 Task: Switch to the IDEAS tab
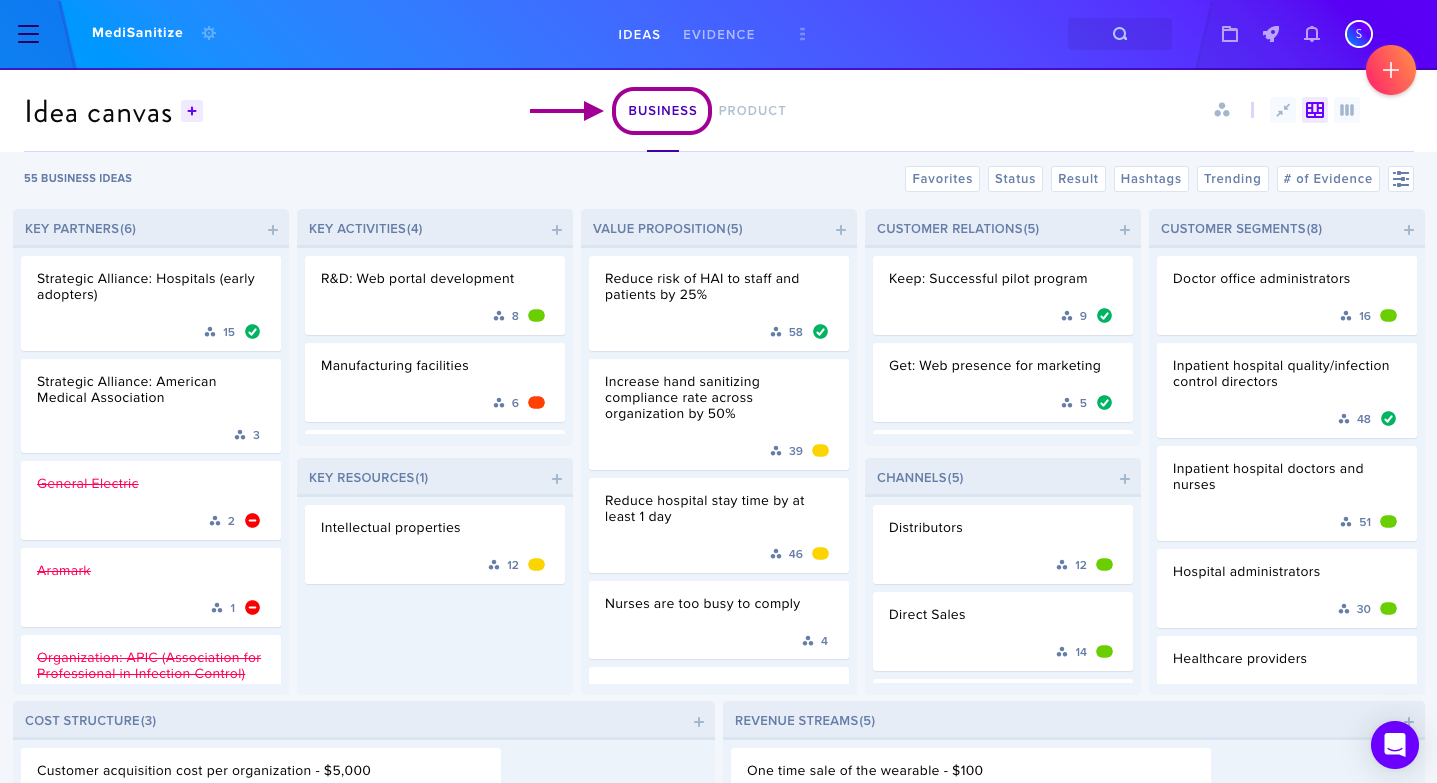[639, 34]
